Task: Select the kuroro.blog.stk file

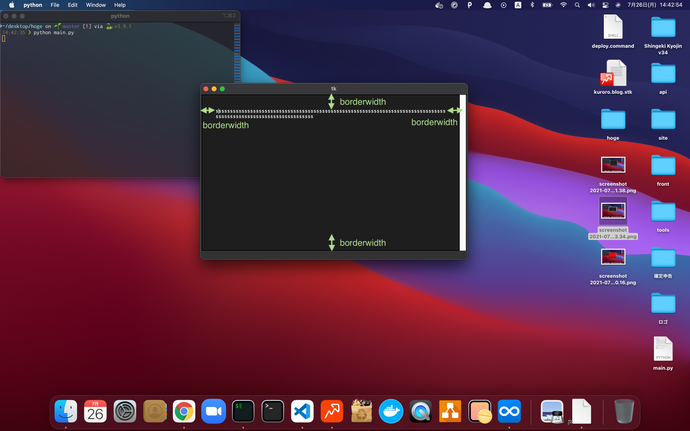Action: 613,77
